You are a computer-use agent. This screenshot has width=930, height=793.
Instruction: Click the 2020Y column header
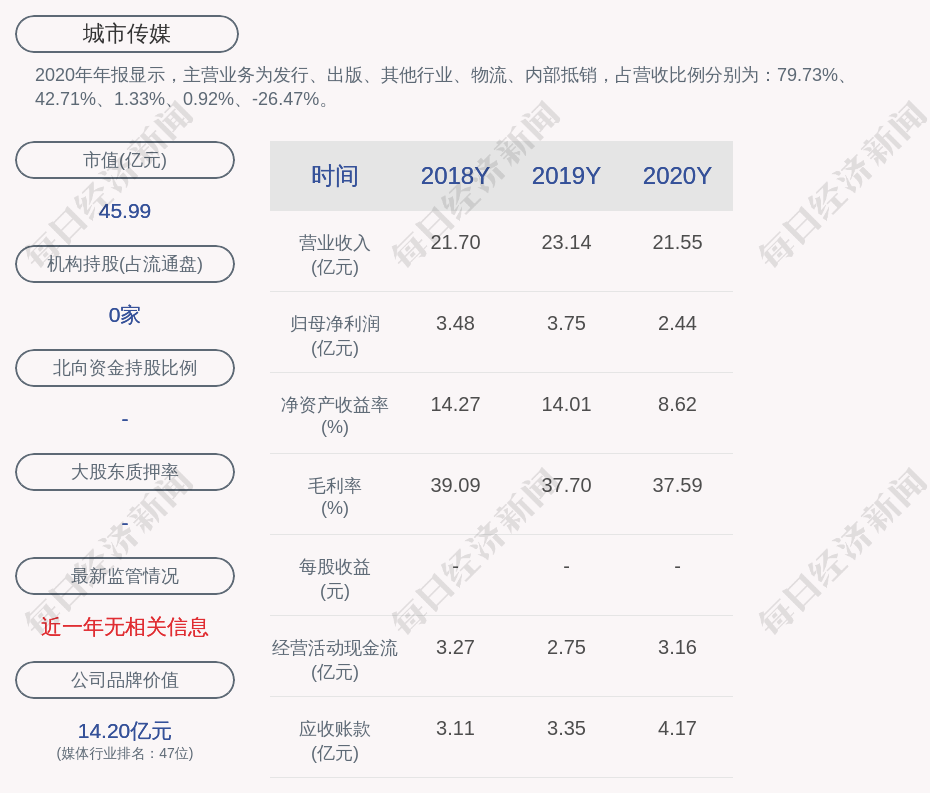coord(677,176)
